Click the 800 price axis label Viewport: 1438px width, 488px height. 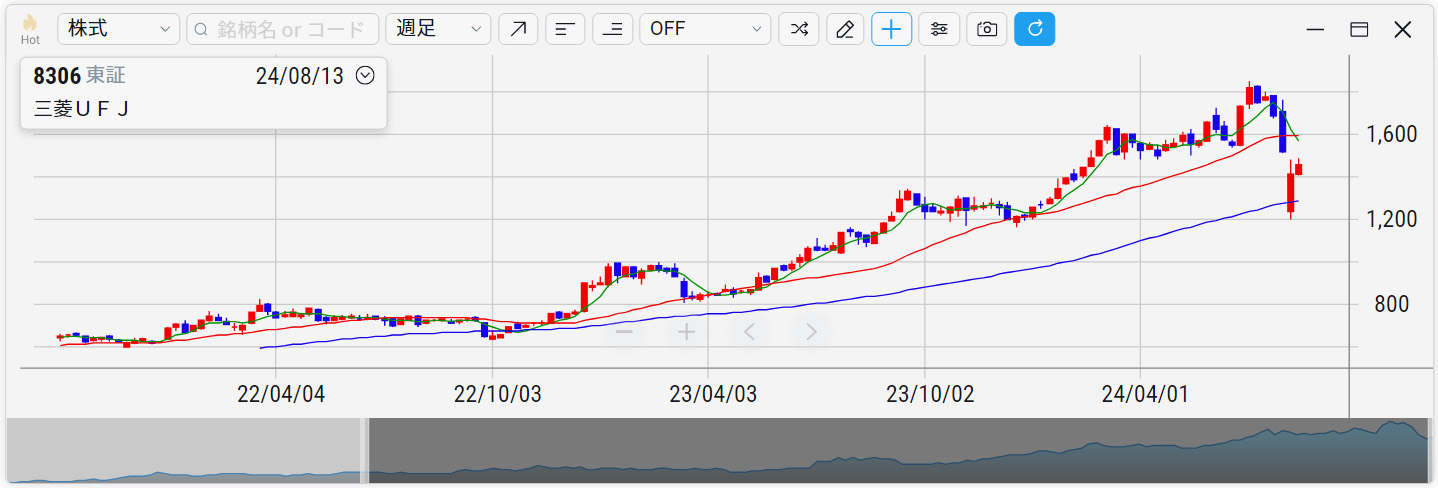pos(1392,304)
